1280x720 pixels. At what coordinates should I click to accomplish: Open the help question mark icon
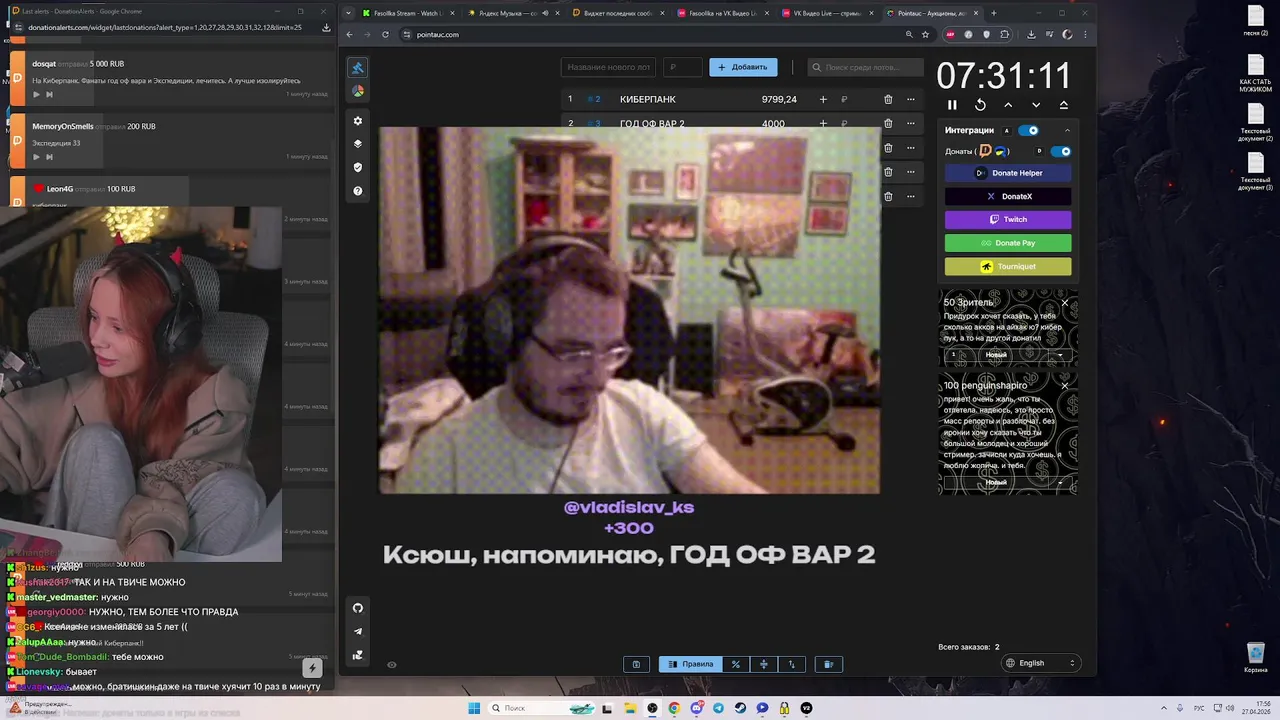coord(358,191)
